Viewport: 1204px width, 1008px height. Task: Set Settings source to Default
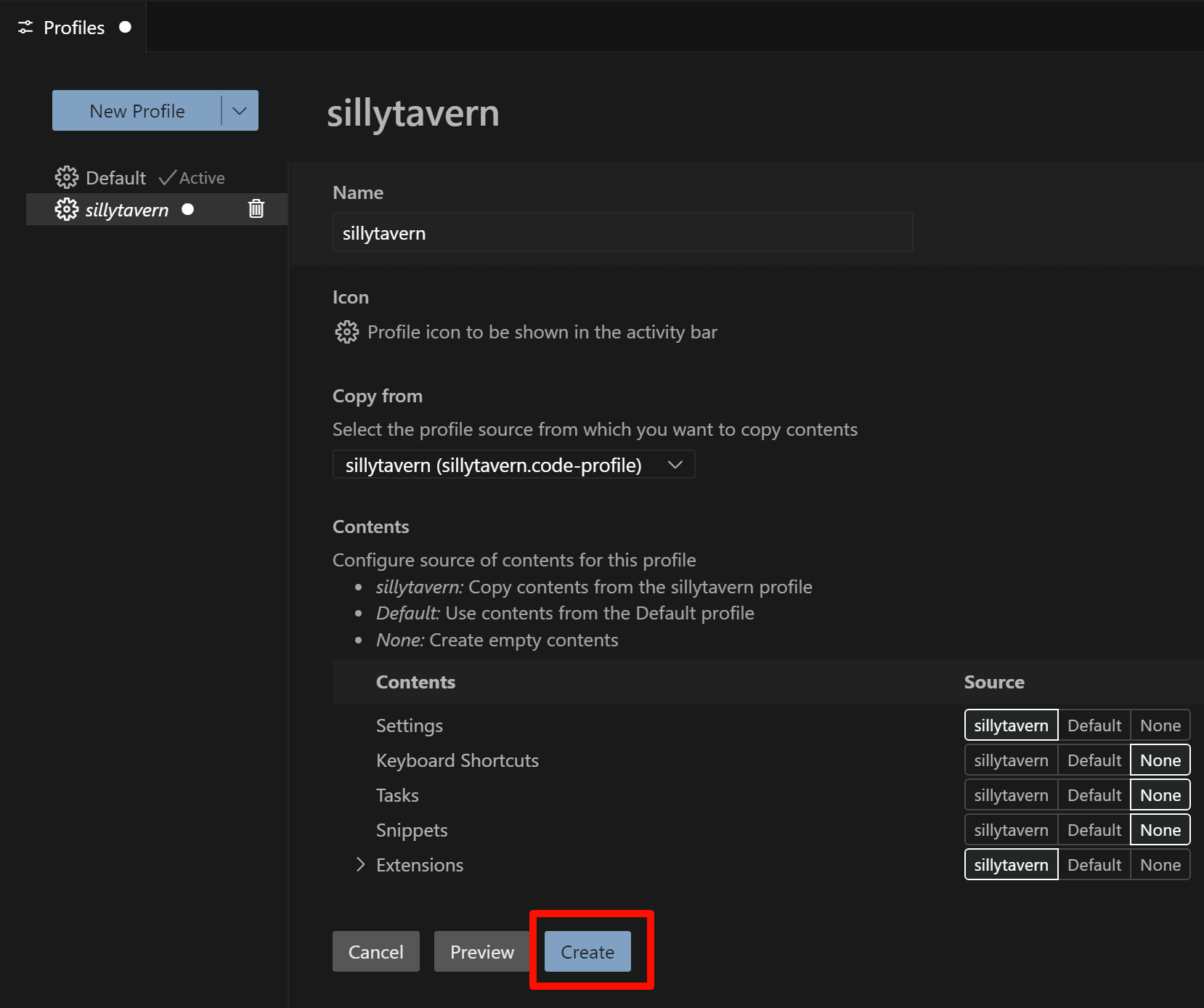point(1094,725)
